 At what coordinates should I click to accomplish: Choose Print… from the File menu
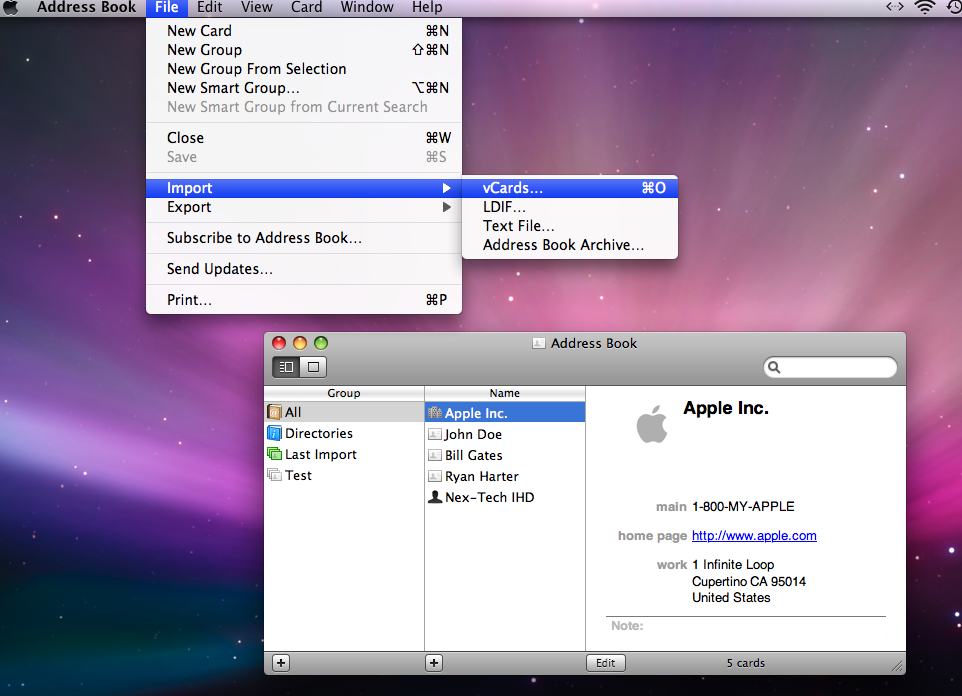[304, 300]
